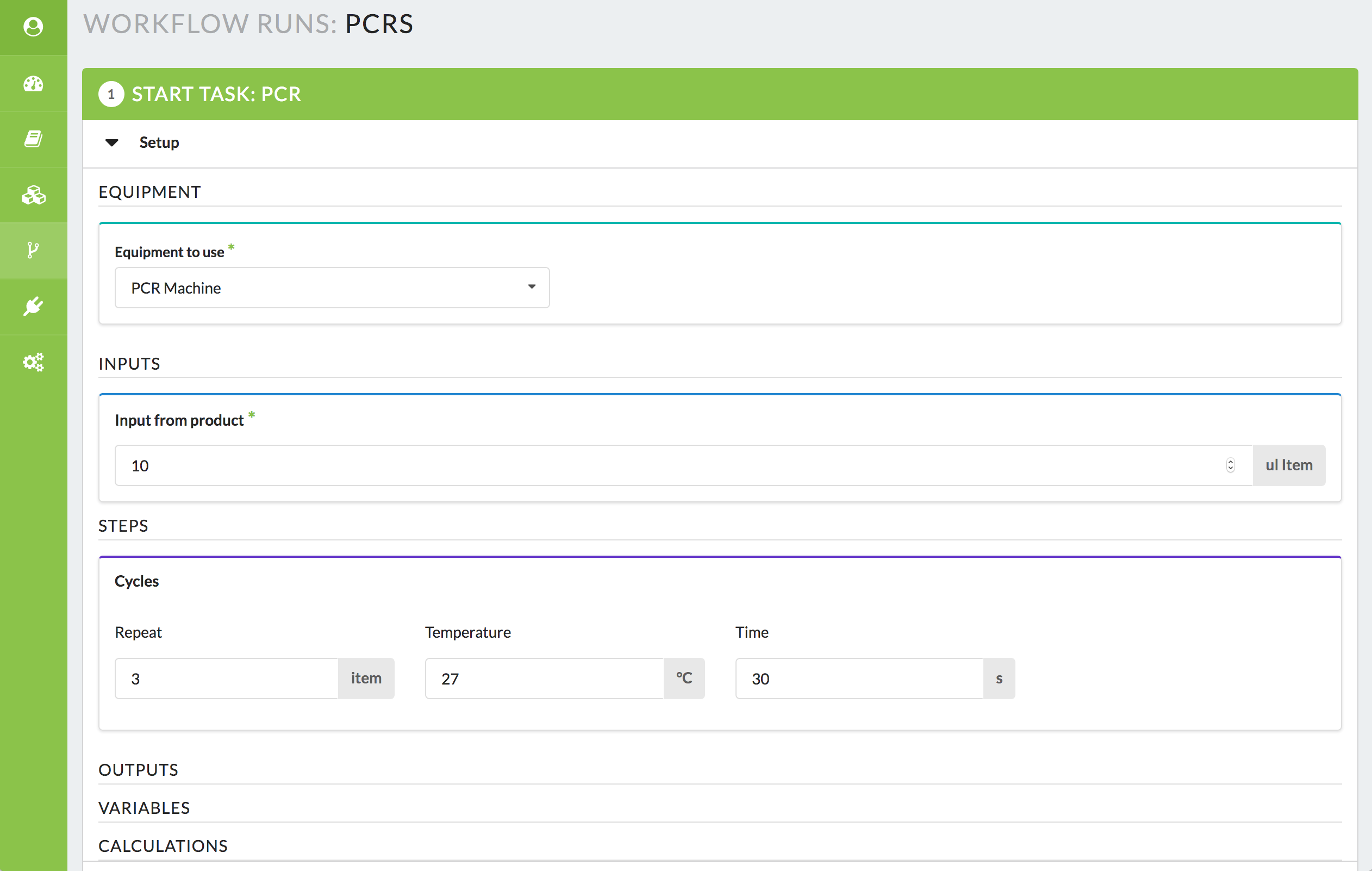Click the Time seconds input field

point(859,679)
